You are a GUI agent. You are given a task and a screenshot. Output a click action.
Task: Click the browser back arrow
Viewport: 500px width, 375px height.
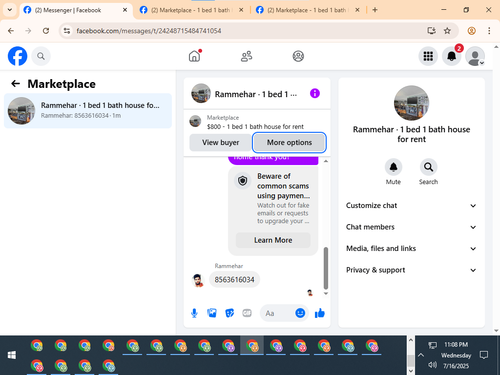(11, 31)
